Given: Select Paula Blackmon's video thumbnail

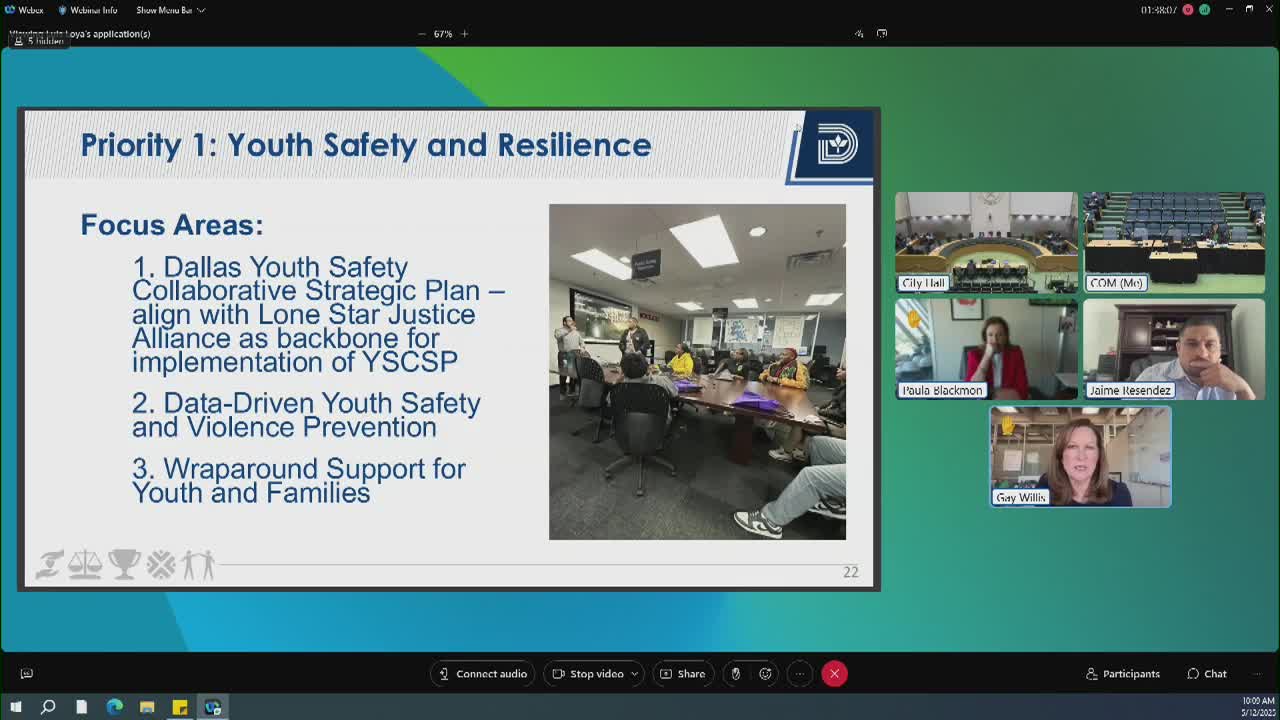Looking at the screenshot, I should coord(986,349).
